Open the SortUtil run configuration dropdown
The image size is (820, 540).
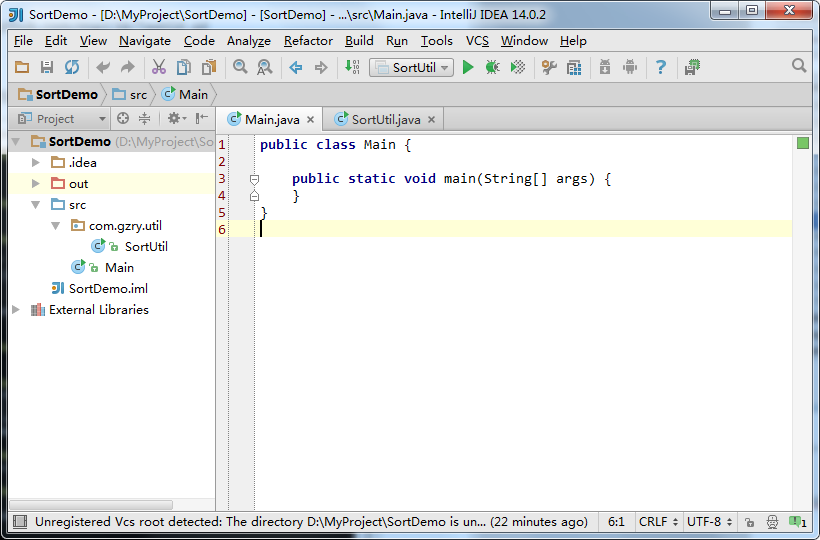(411, 67)
